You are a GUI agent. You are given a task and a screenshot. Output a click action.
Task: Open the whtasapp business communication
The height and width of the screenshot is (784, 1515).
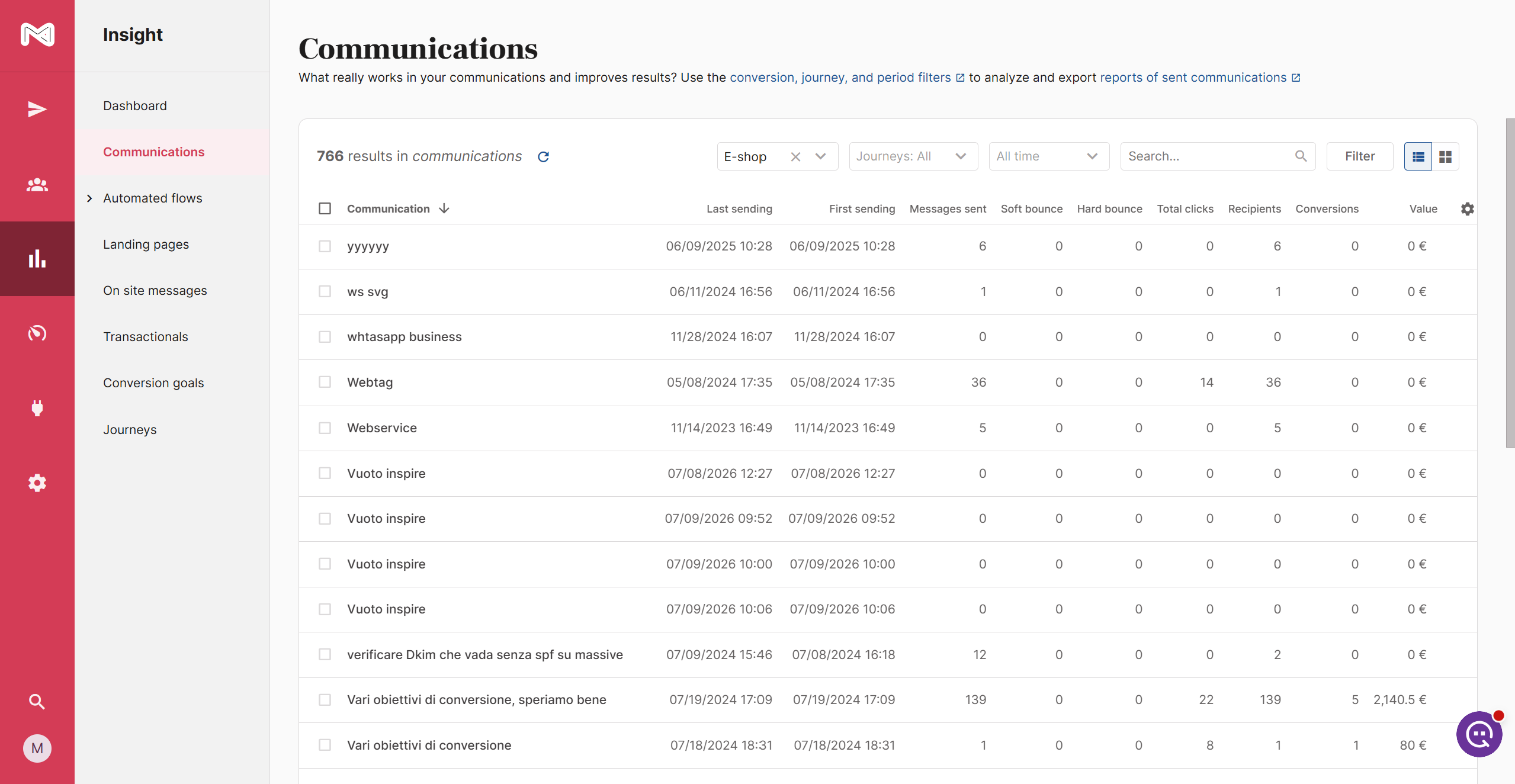405,337
